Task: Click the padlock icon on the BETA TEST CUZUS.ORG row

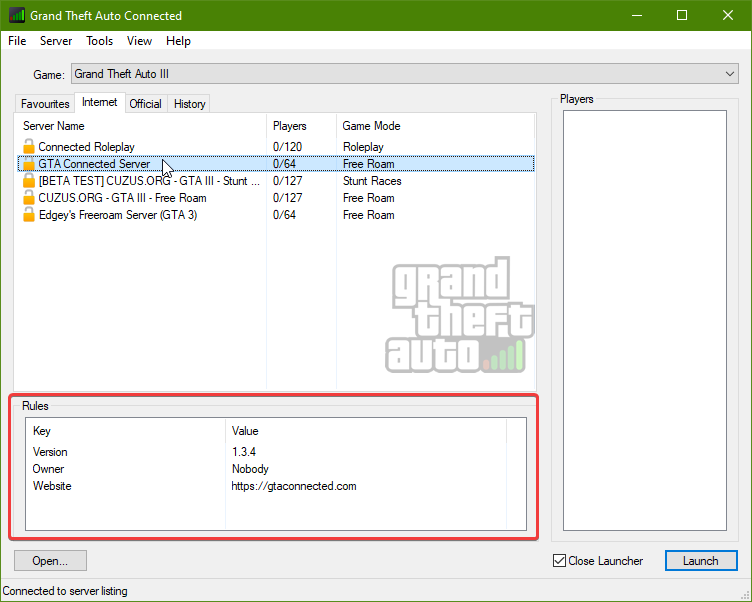Action: click(29, 181)
